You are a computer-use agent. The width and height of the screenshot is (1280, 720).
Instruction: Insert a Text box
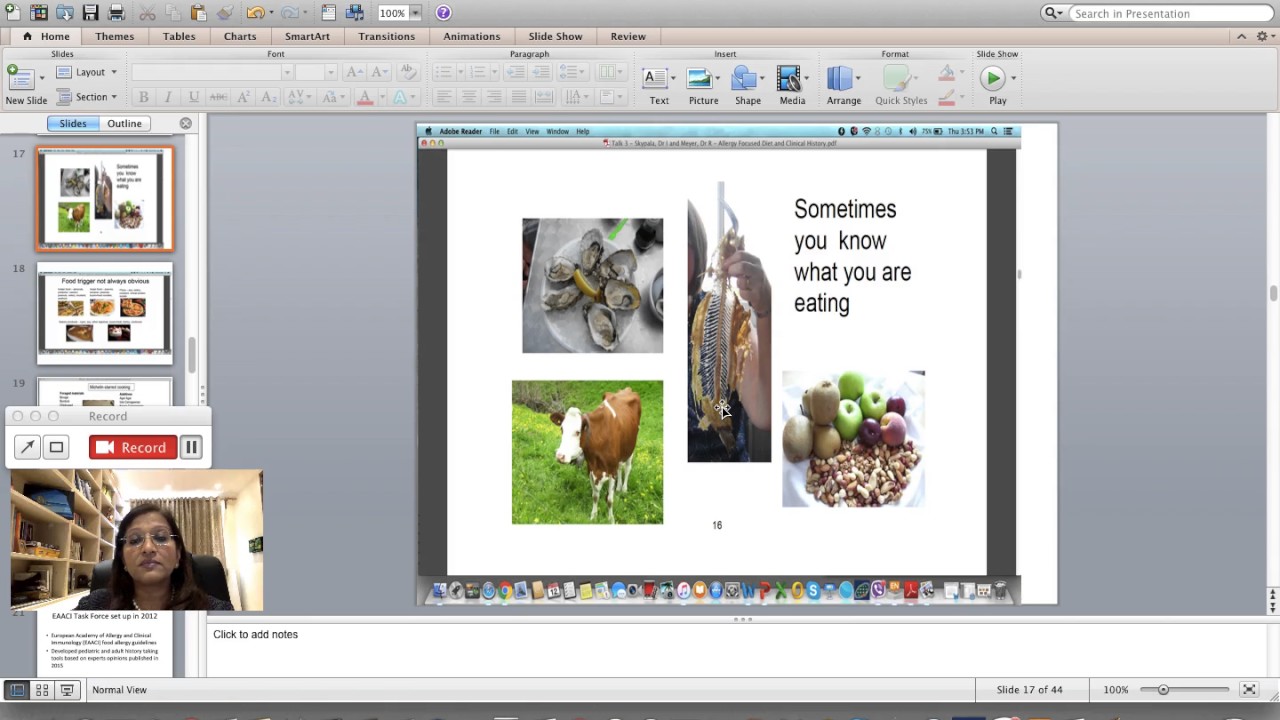point(659,85)
